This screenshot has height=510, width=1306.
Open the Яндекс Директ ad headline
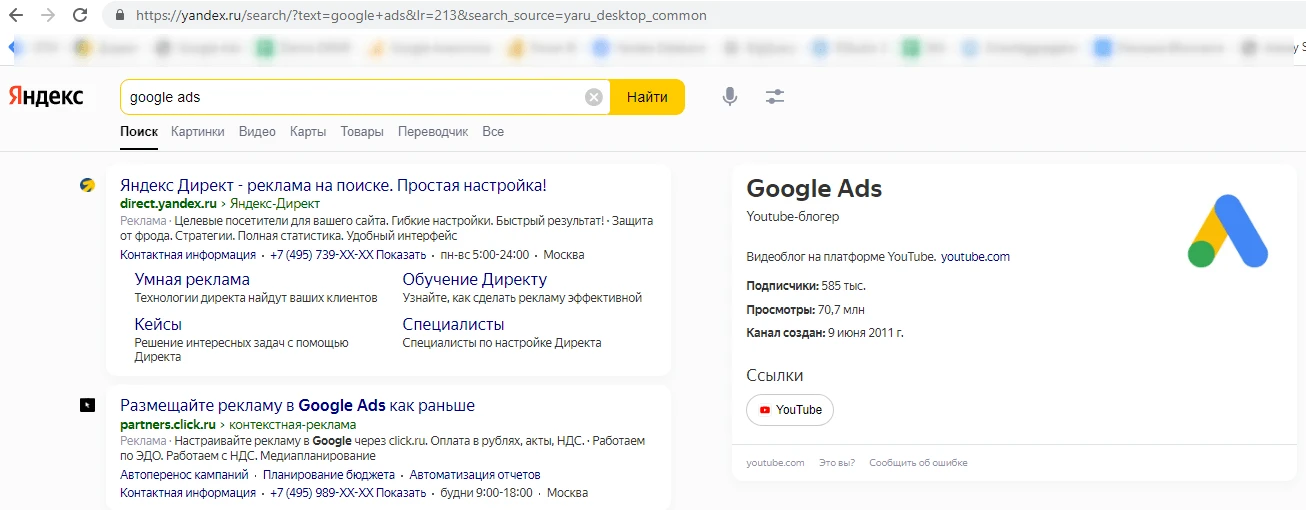click(x=333, y=185)
